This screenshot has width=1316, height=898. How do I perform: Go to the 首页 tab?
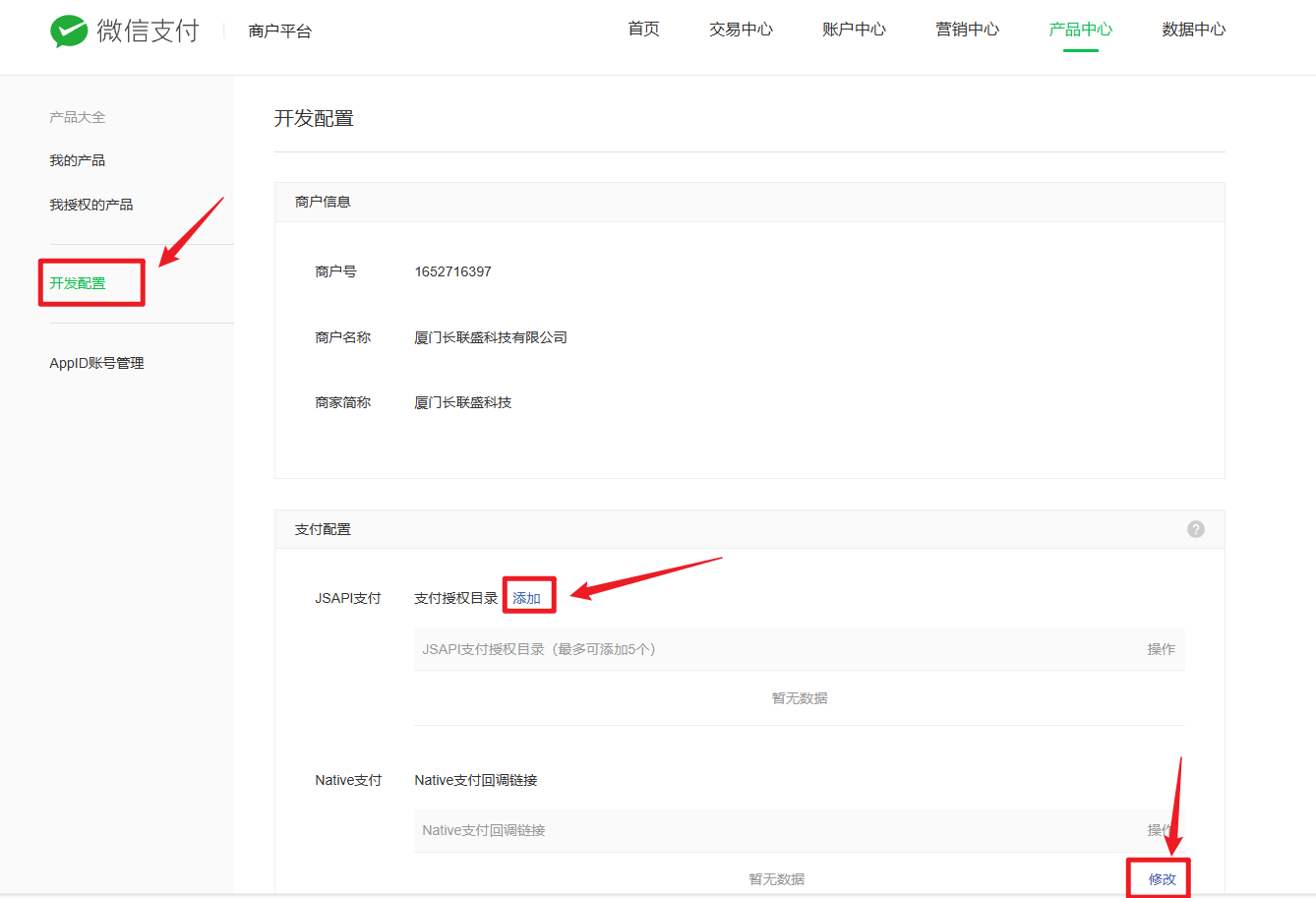pyautogui.click(x=643, y=30)
